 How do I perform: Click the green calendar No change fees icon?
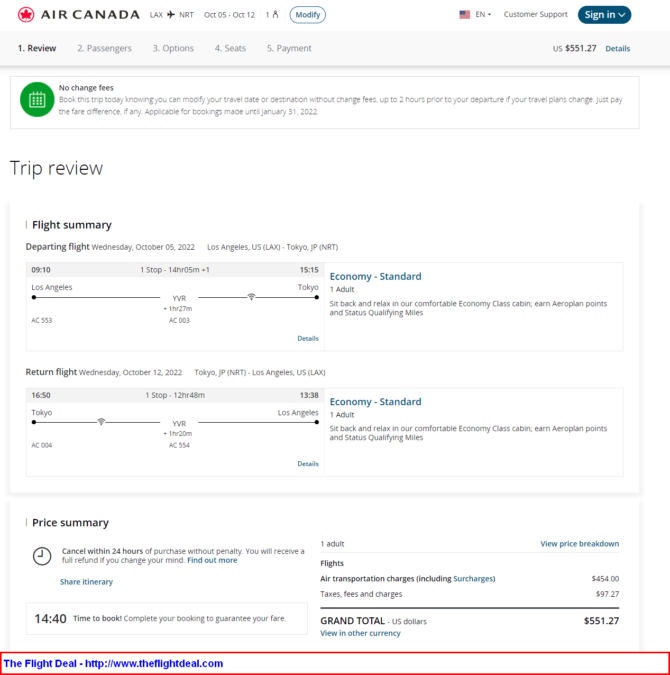pos(37,99)
